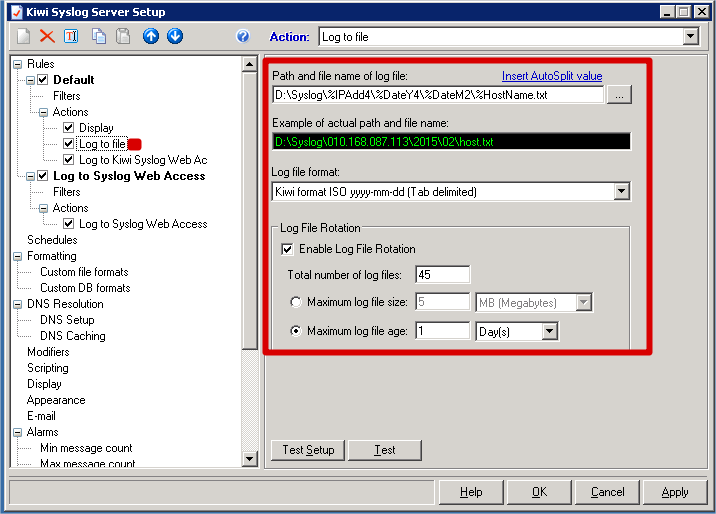Image resolution: width=716 pixels, height=514 pixels.
Task: Click the tree scrollbar up arrow
Action: point(249,64)
